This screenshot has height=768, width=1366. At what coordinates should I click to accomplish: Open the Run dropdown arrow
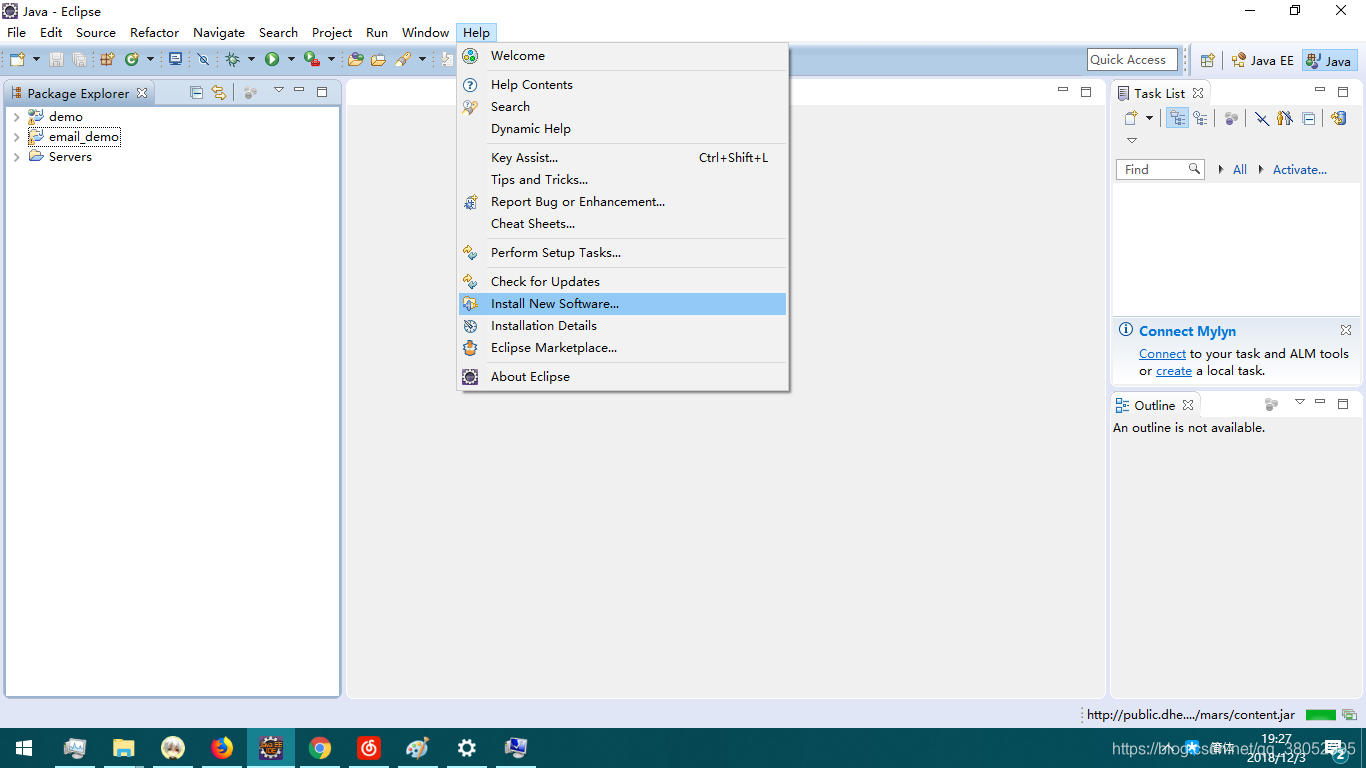pos(291,60)
